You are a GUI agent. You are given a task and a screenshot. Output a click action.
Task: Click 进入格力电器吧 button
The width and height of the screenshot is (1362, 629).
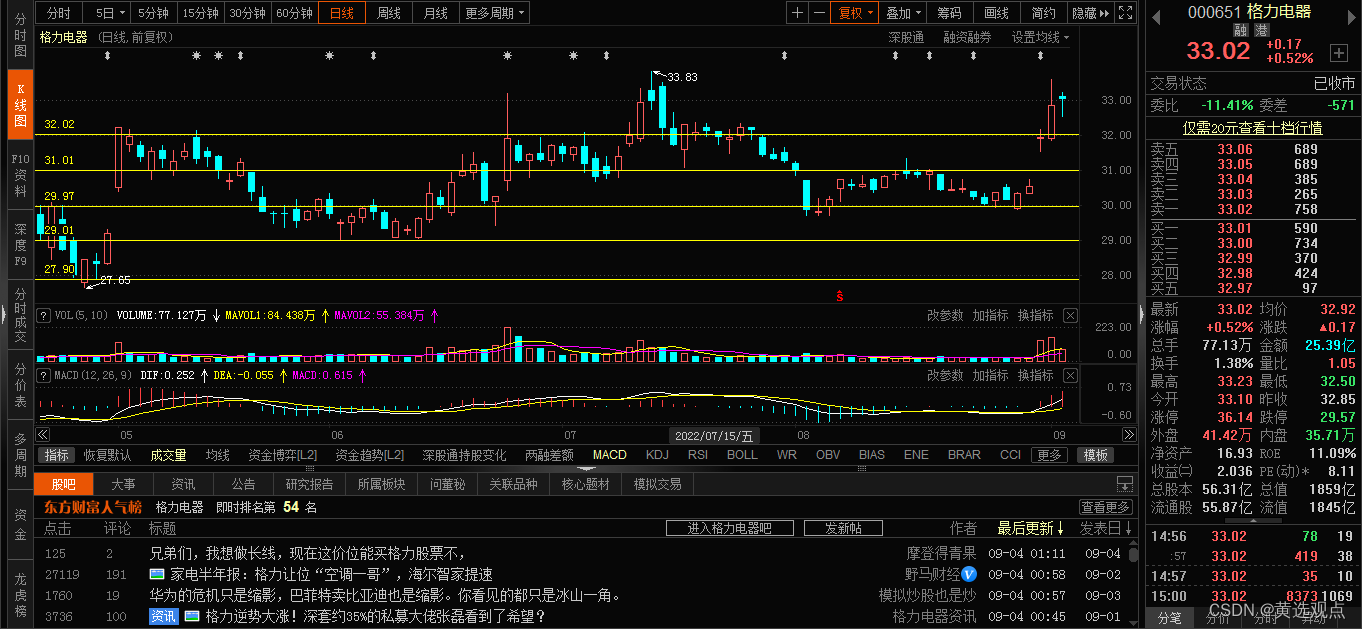pyautogui.click(x=729, y=528)
